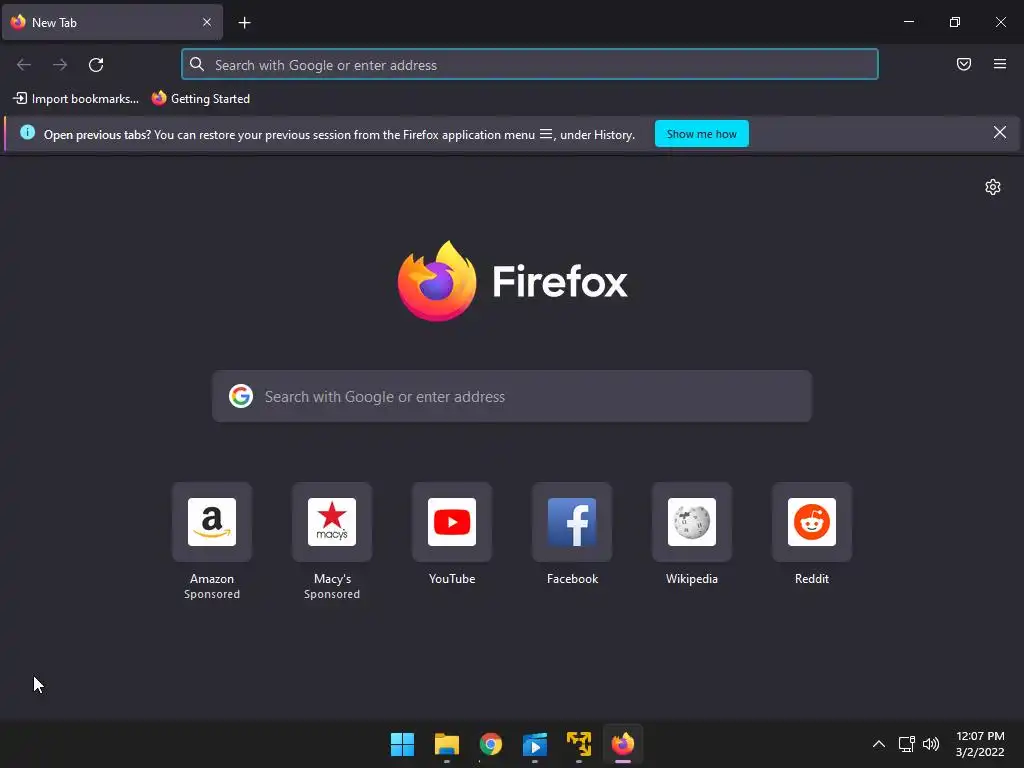Image resolution: width=1024 pixels, height=768 pixels.
Task: Open the media player taskbar app
Action: (x=535, y=744)
